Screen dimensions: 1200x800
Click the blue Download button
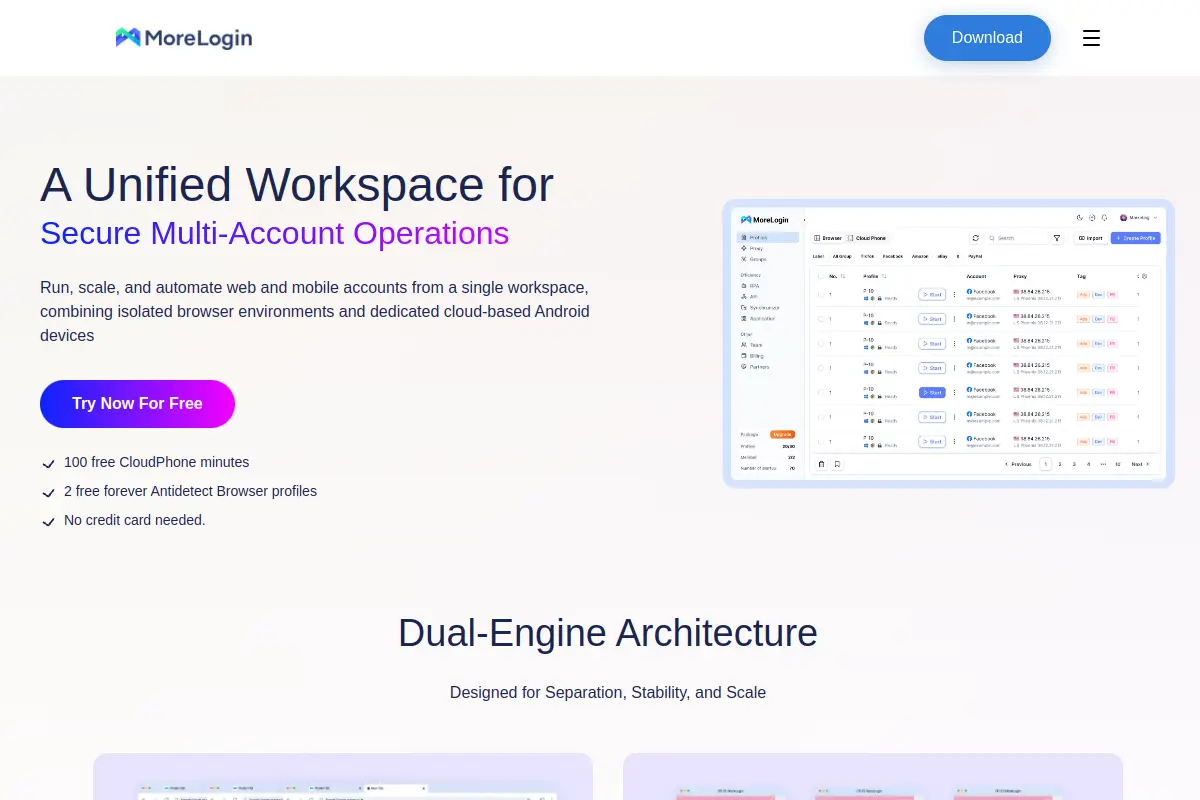987,38
